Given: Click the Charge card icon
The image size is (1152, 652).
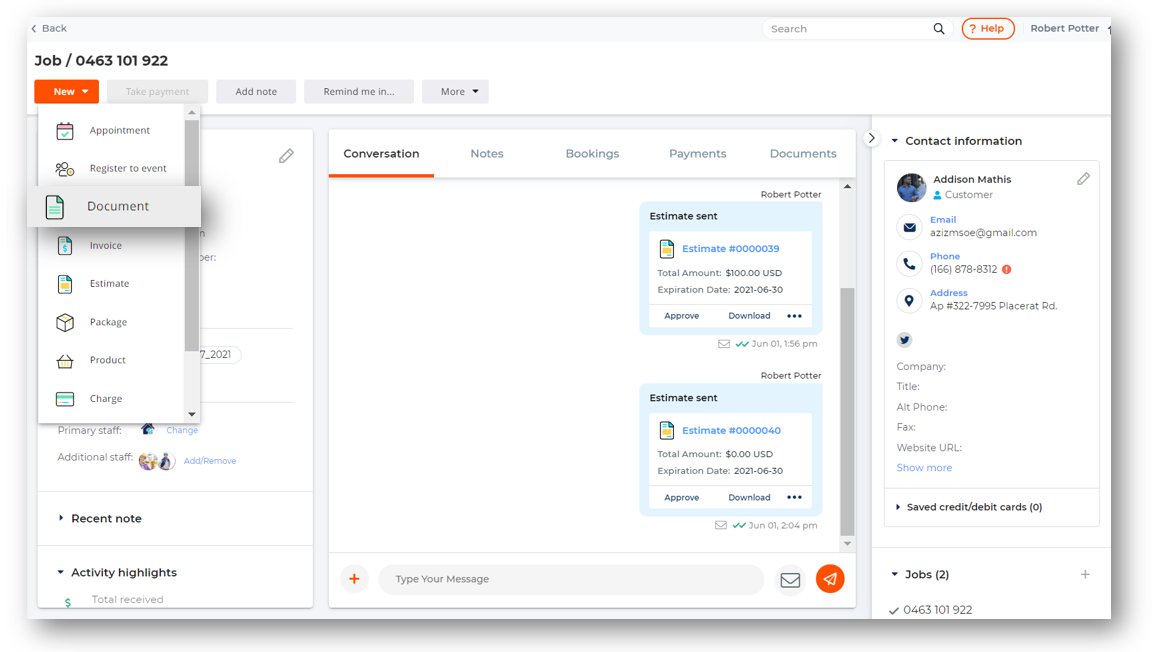Looking at the screenshot, I should tap(65, 399).
